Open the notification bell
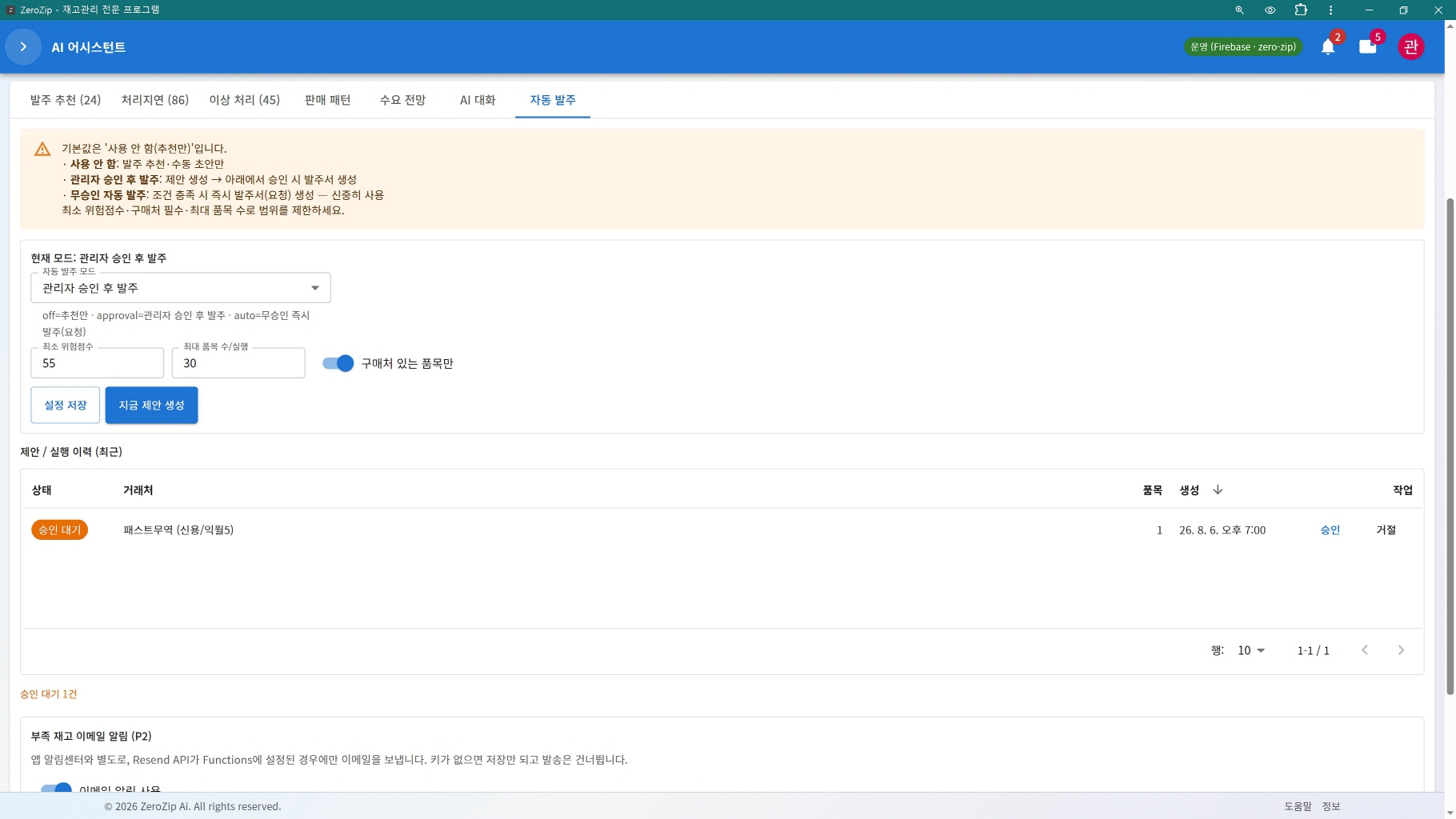The height and width of the screenshot is (819, 1456). (1328, 47)
